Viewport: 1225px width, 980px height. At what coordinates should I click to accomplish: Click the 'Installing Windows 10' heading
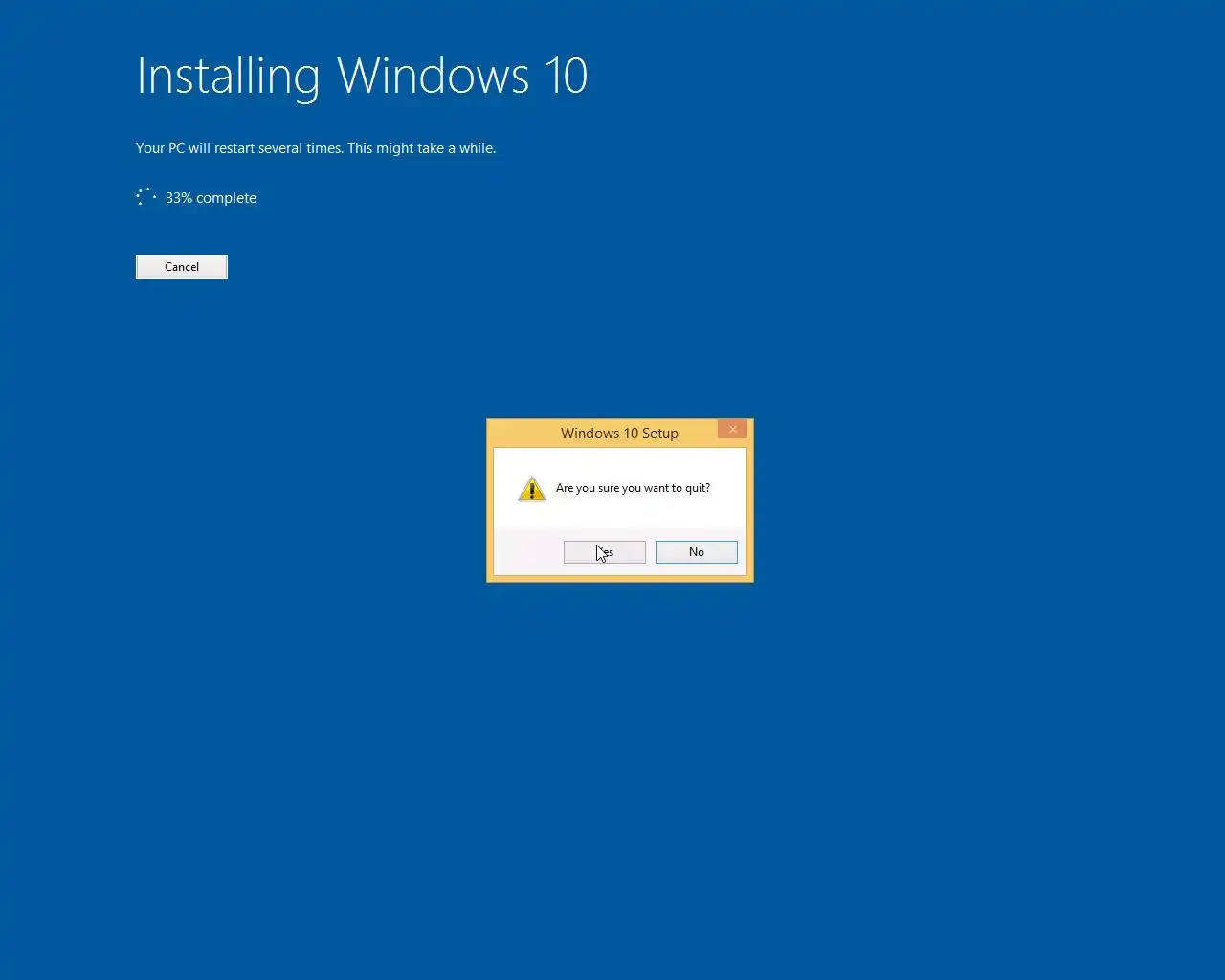point(362,77)
